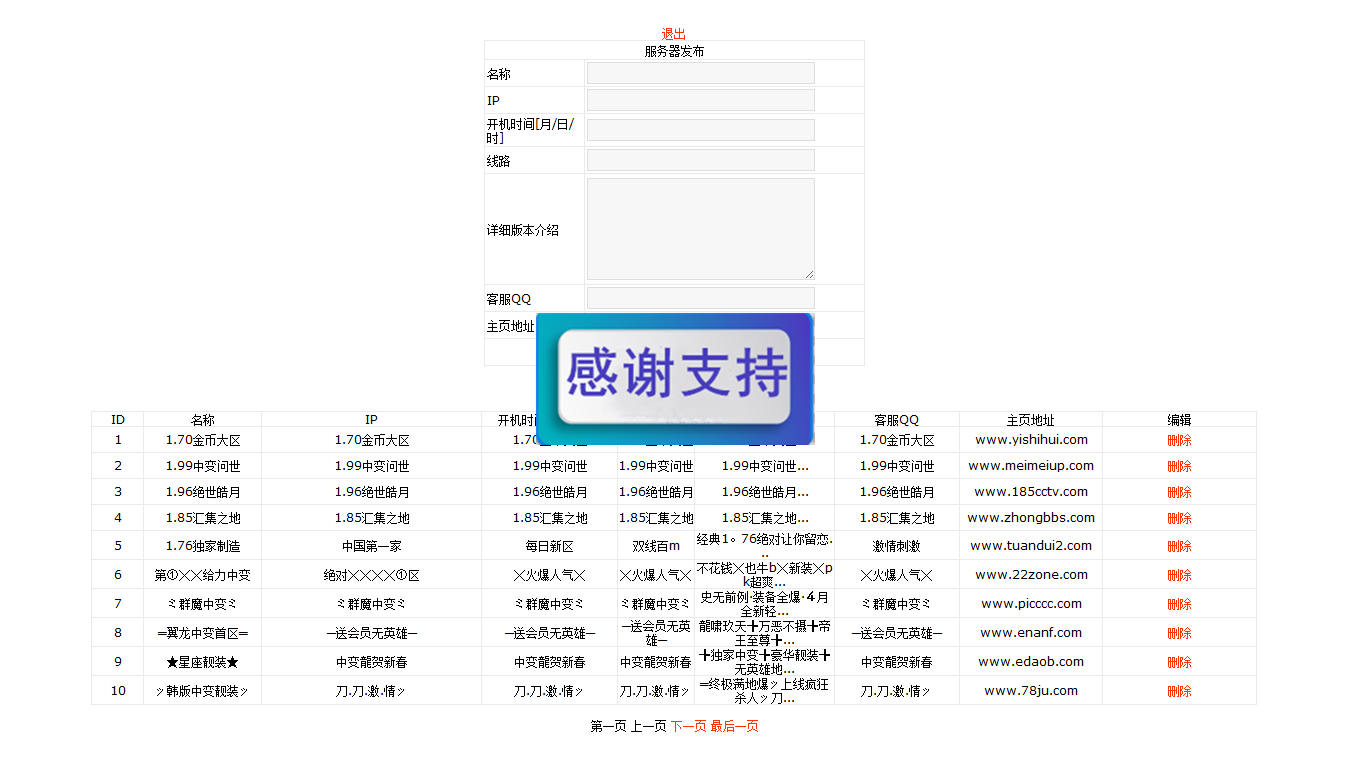
Task: Click 上一页 previous page text
Action: click(648, 727)
